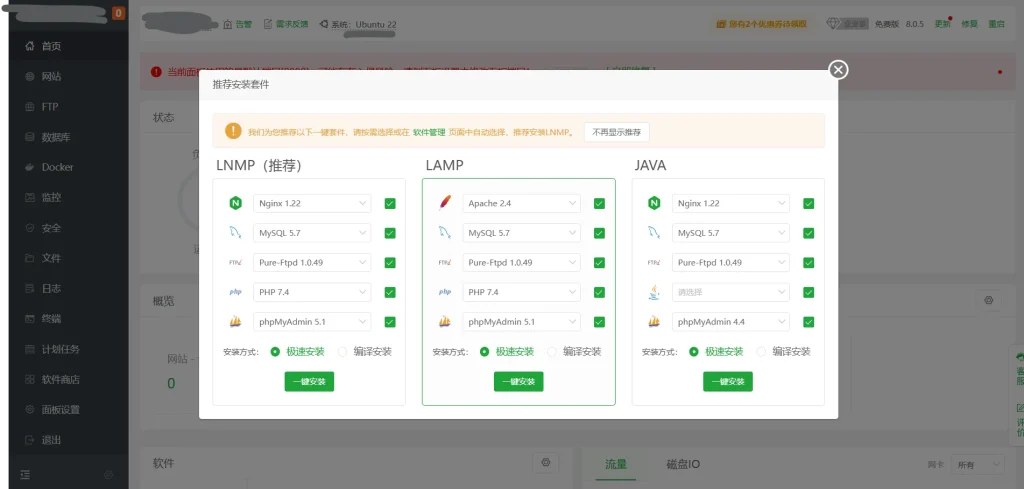Open the 请选择 Java version dropdown
This screenshot has height=489, width=1024.
click(x=731, y=292)
